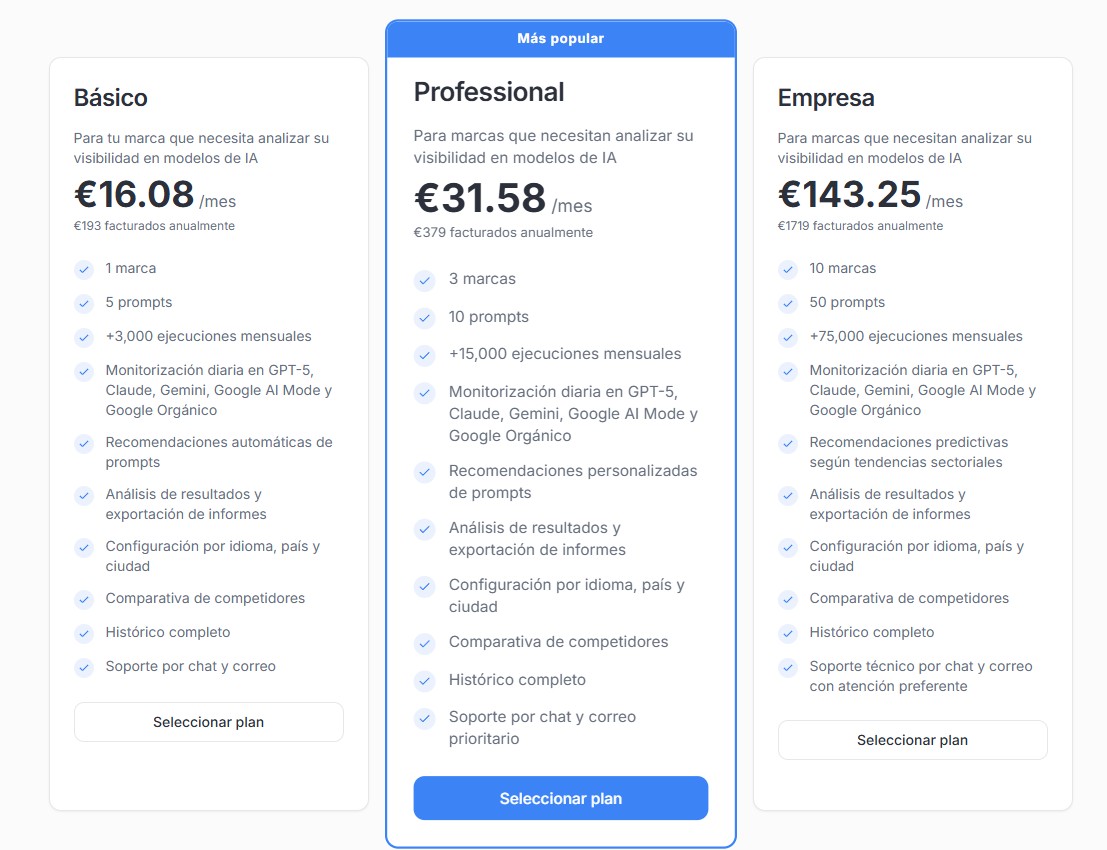Click checkmark beside "Recomendaciones predictivas" feature
Screen dimensions: 1107x850
[788, 443]
